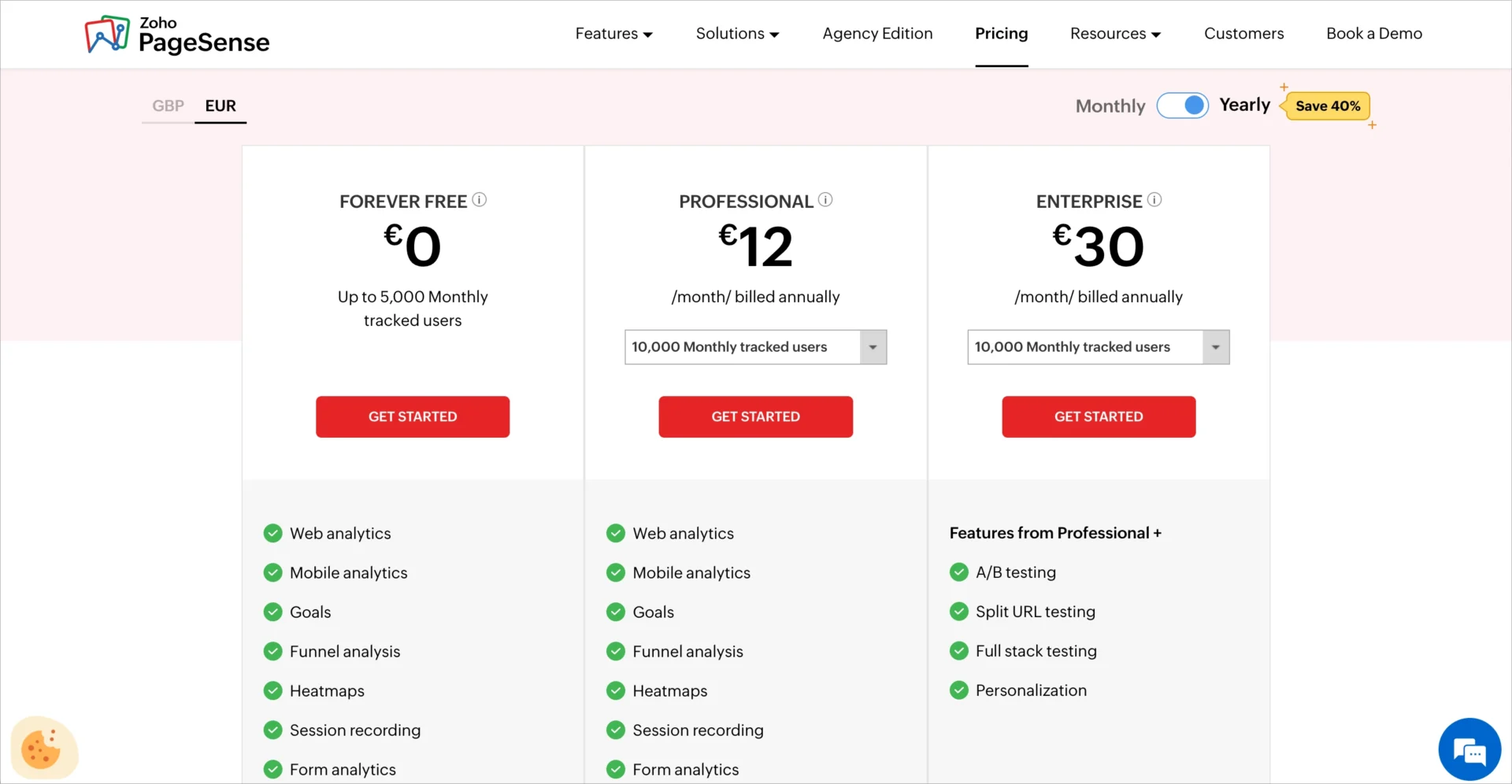
Task: Open the Agency Edition page
Action: pos(877,34)
